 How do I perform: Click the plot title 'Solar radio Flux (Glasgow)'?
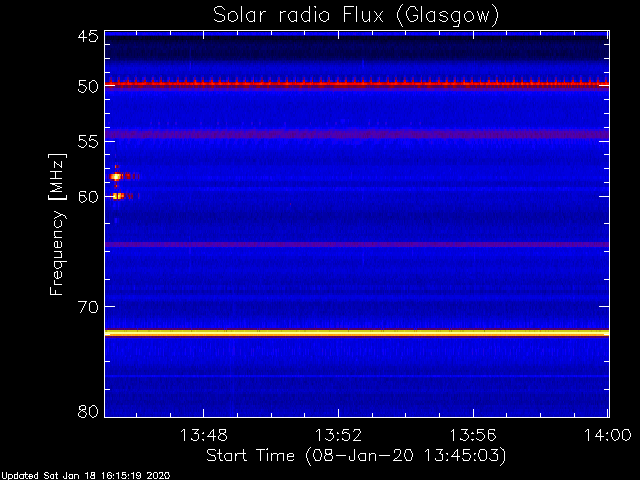click(x=356, y=16)
